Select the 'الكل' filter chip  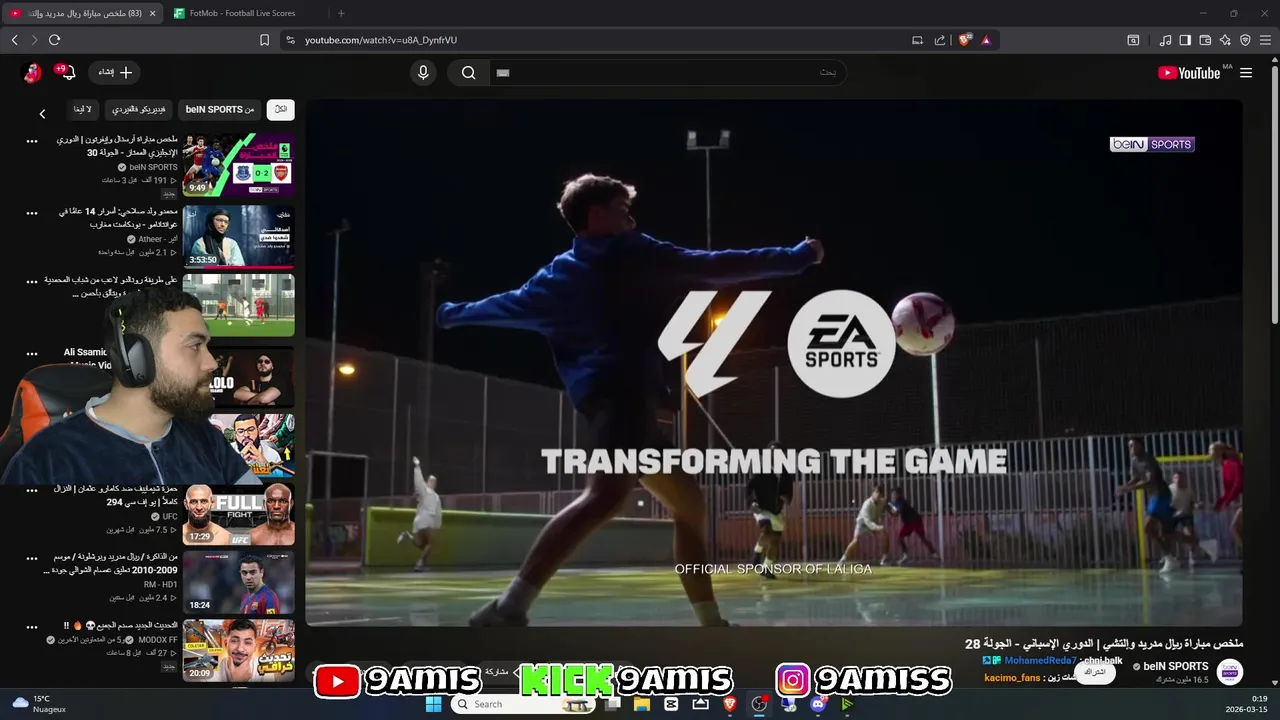tap(280, 109)
